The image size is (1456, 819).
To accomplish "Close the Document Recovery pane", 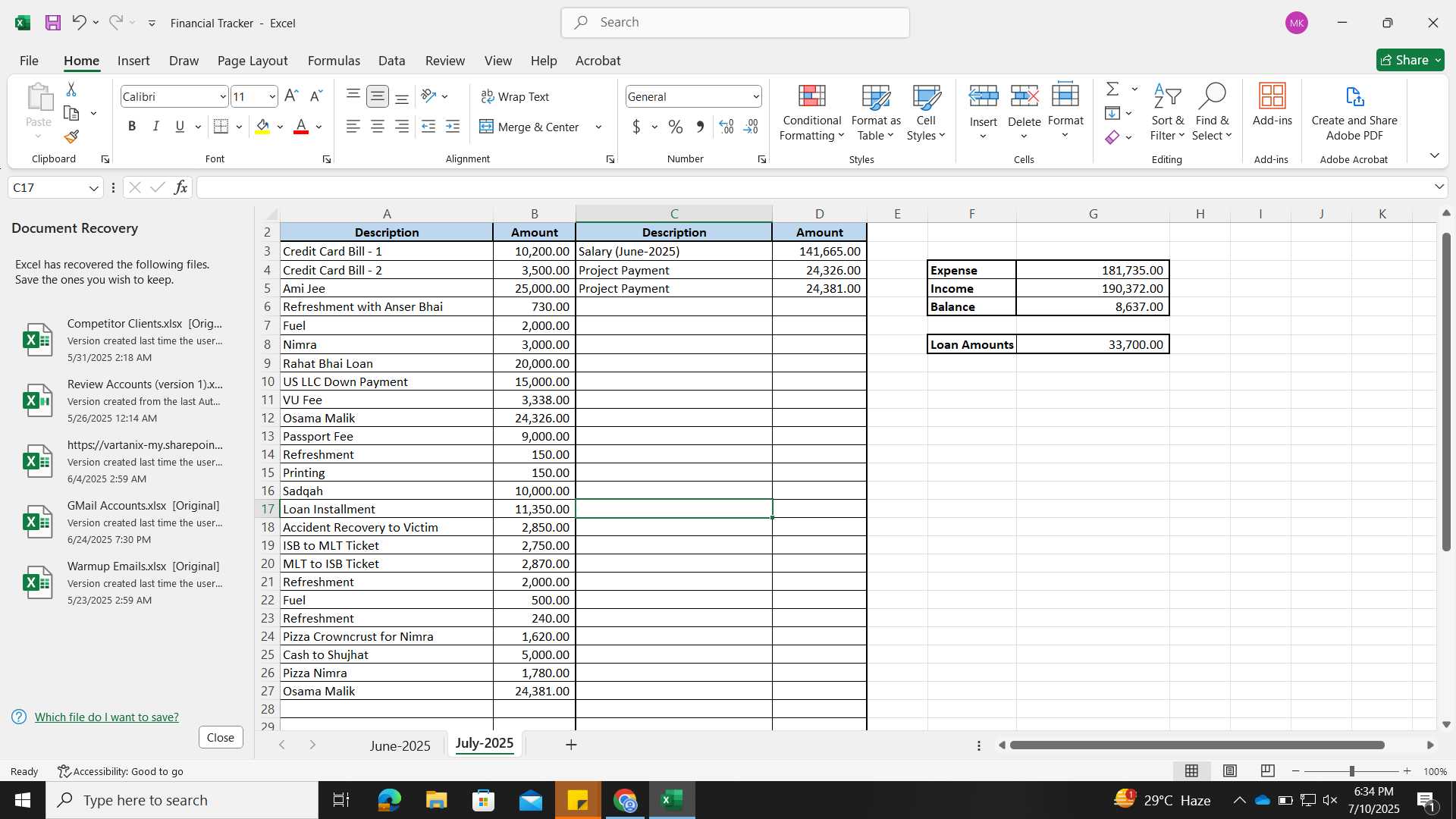I will tap(221, 737).
